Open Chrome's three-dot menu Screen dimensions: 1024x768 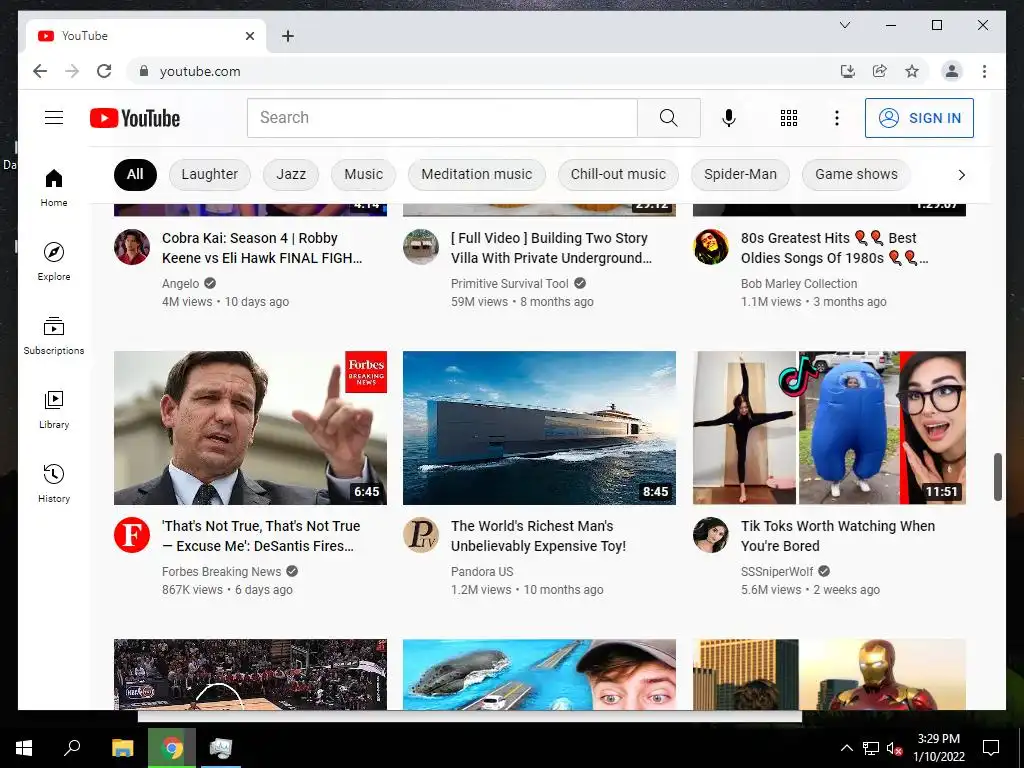tap(984, 71)
